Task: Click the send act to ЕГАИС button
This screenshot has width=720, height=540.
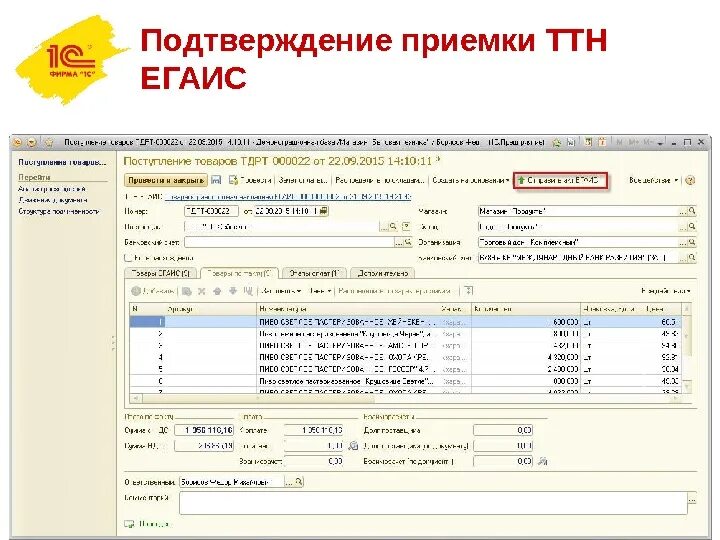Action: pyautogui.click(x=560, y=180)
